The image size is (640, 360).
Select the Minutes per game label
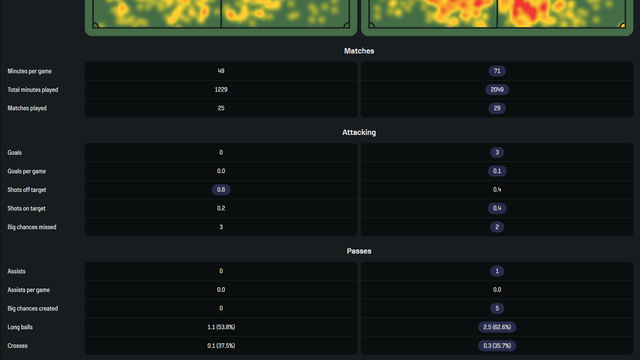pos(29,71)
